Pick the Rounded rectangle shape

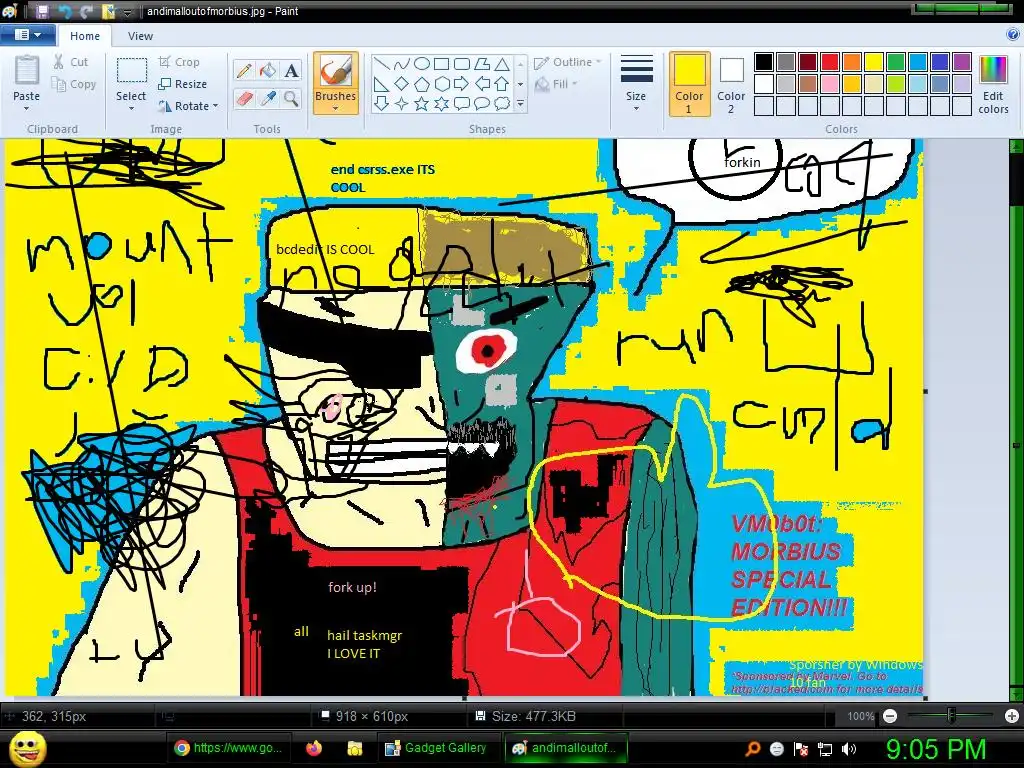pyautogui.click(x=462, y=64)
